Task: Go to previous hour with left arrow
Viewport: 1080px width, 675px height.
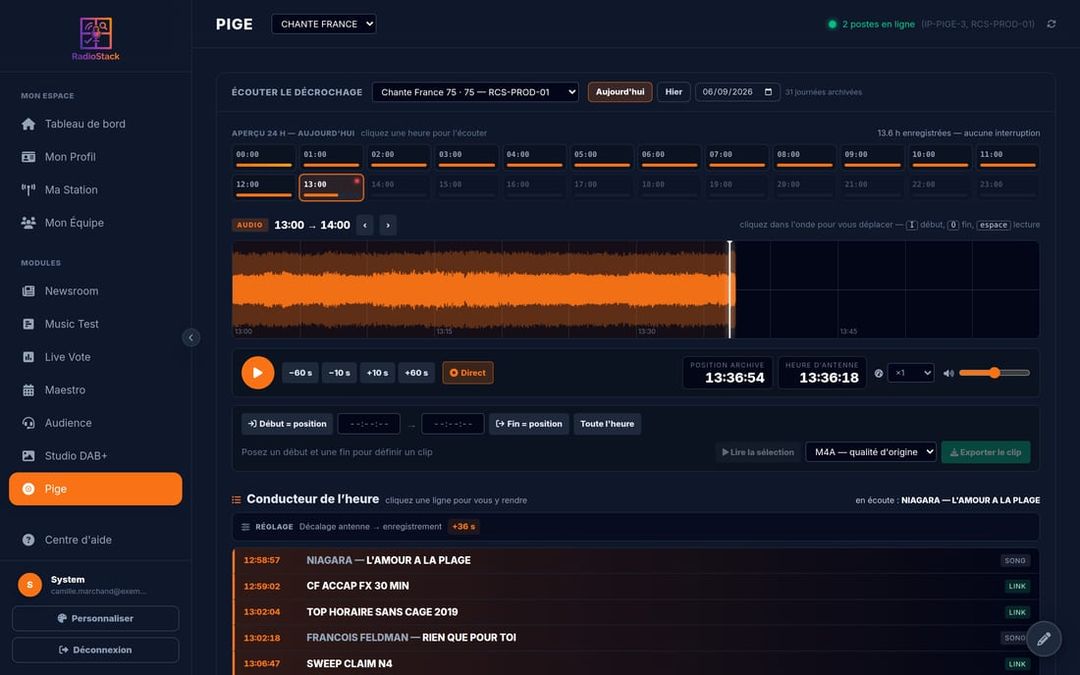Action: coord(365,225)
